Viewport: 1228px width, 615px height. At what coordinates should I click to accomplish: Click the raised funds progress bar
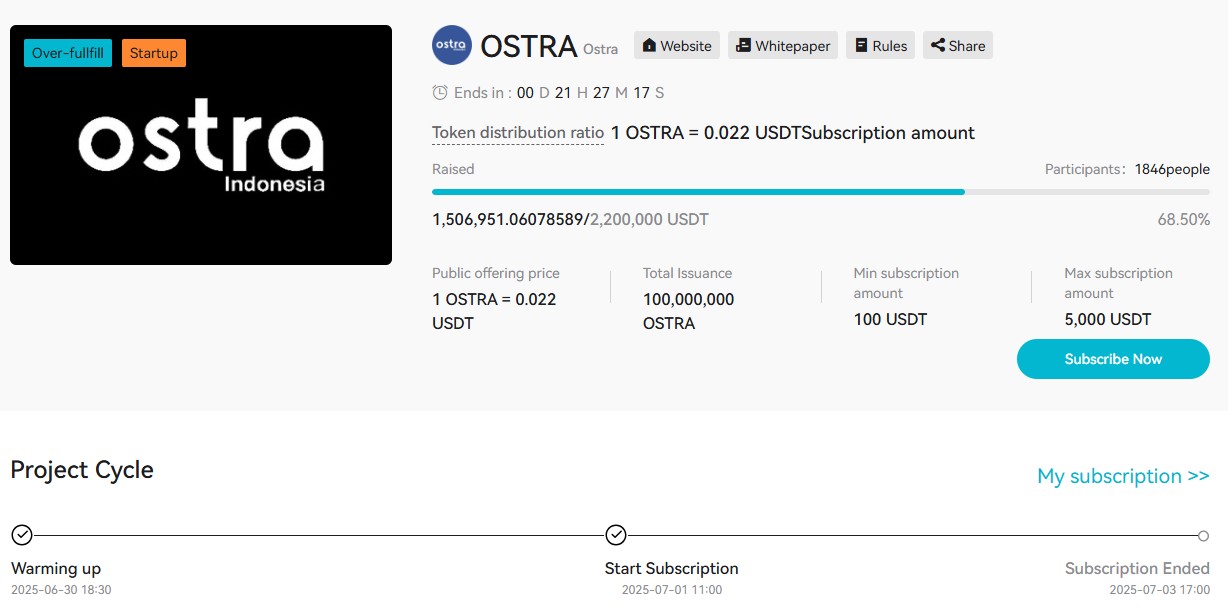pos(821,191)
